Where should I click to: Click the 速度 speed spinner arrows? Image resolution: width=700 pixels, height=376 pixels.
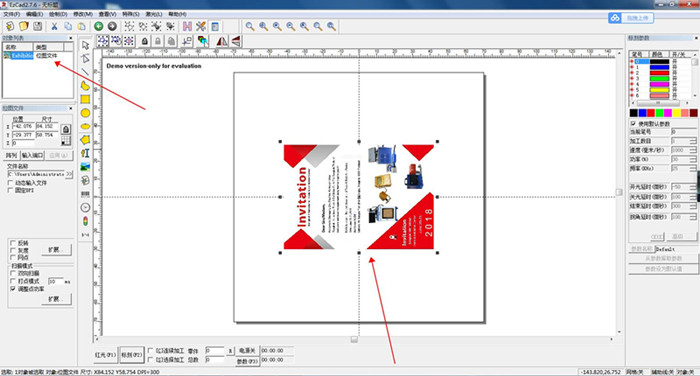(x=692, y=150)
